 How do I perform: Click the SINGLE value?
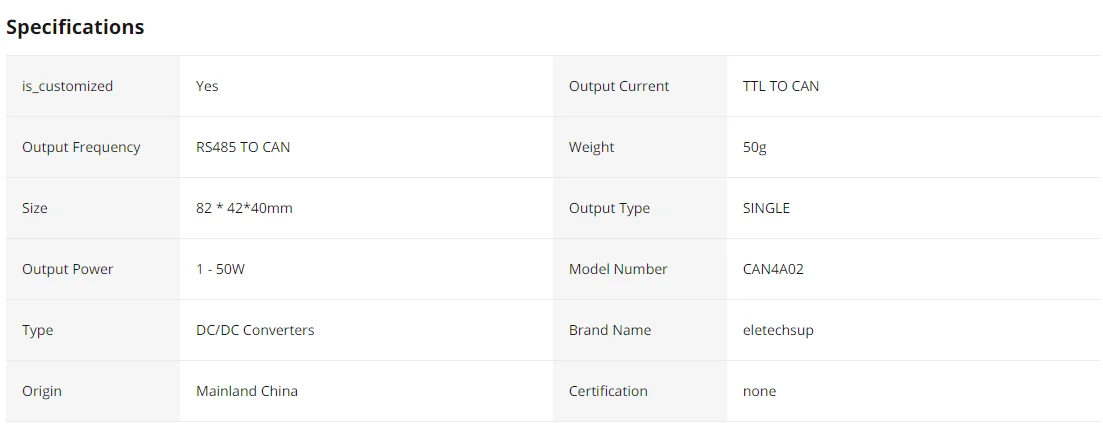click(766, 208)
